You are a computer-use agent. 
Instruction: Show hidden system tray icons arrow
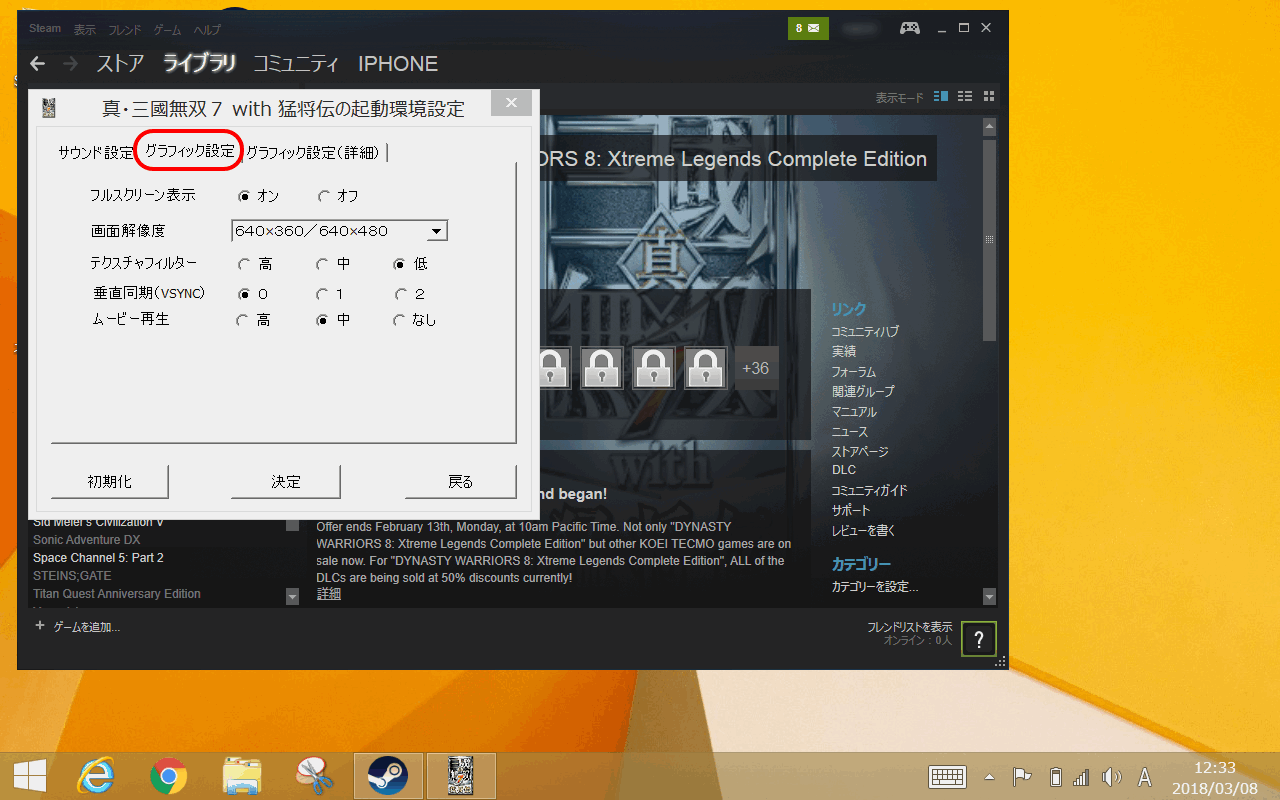pos(990,777)
